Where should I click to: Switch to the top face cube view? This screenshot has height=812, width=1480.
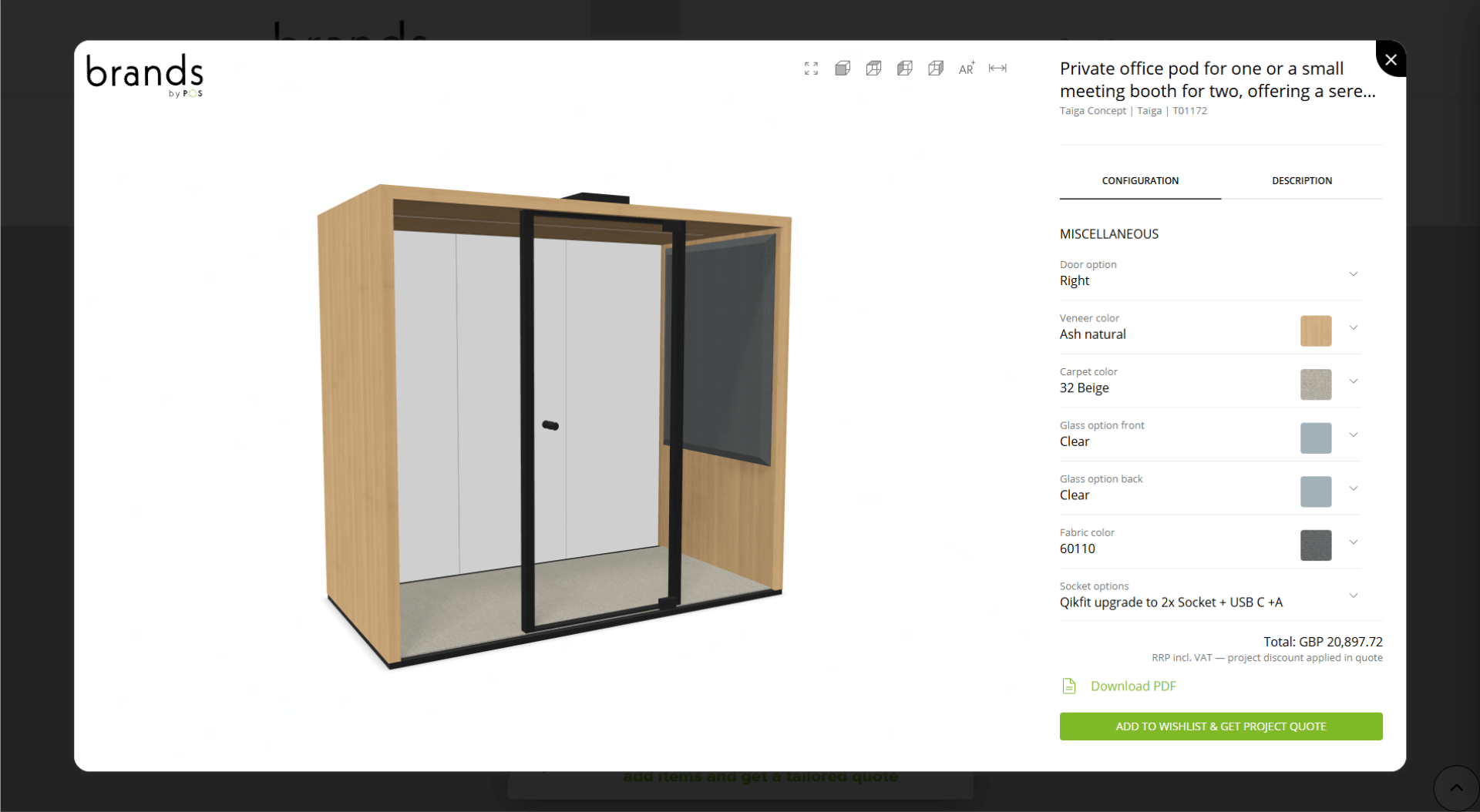click(x=873, y=69)
